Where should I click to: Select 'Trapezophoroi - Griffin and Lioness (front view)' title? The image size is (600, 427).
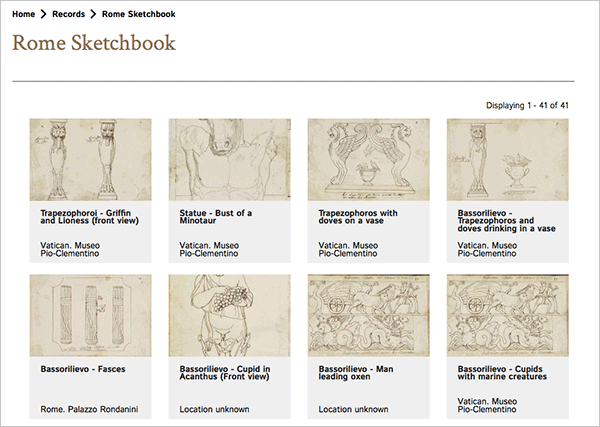(90, 217)
